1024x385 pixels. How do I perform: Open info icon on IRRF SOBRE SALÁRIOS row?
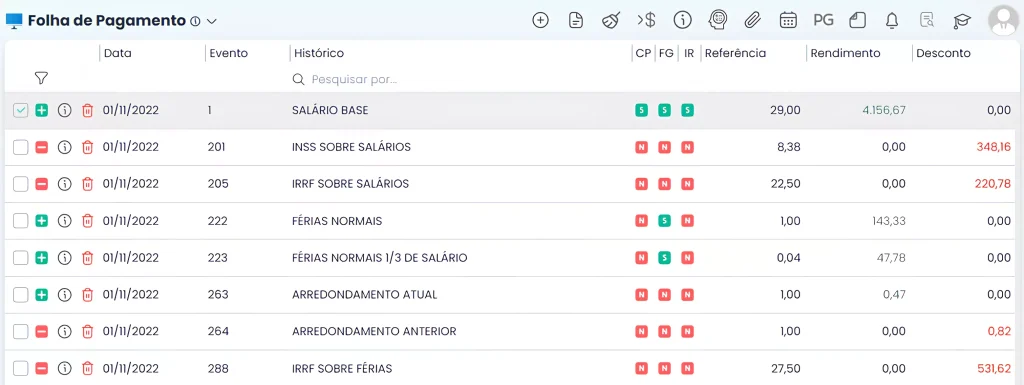click(64, 185)
